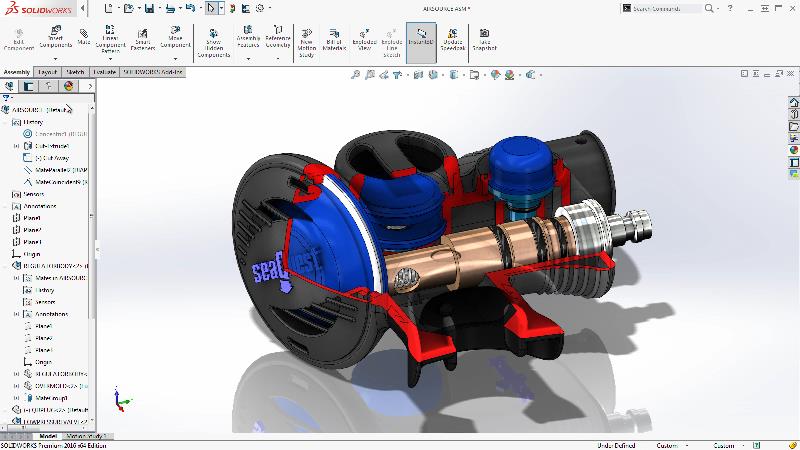Expand the Cut-Extrude1 feature in the tree
800x450 pixels.
16,146
